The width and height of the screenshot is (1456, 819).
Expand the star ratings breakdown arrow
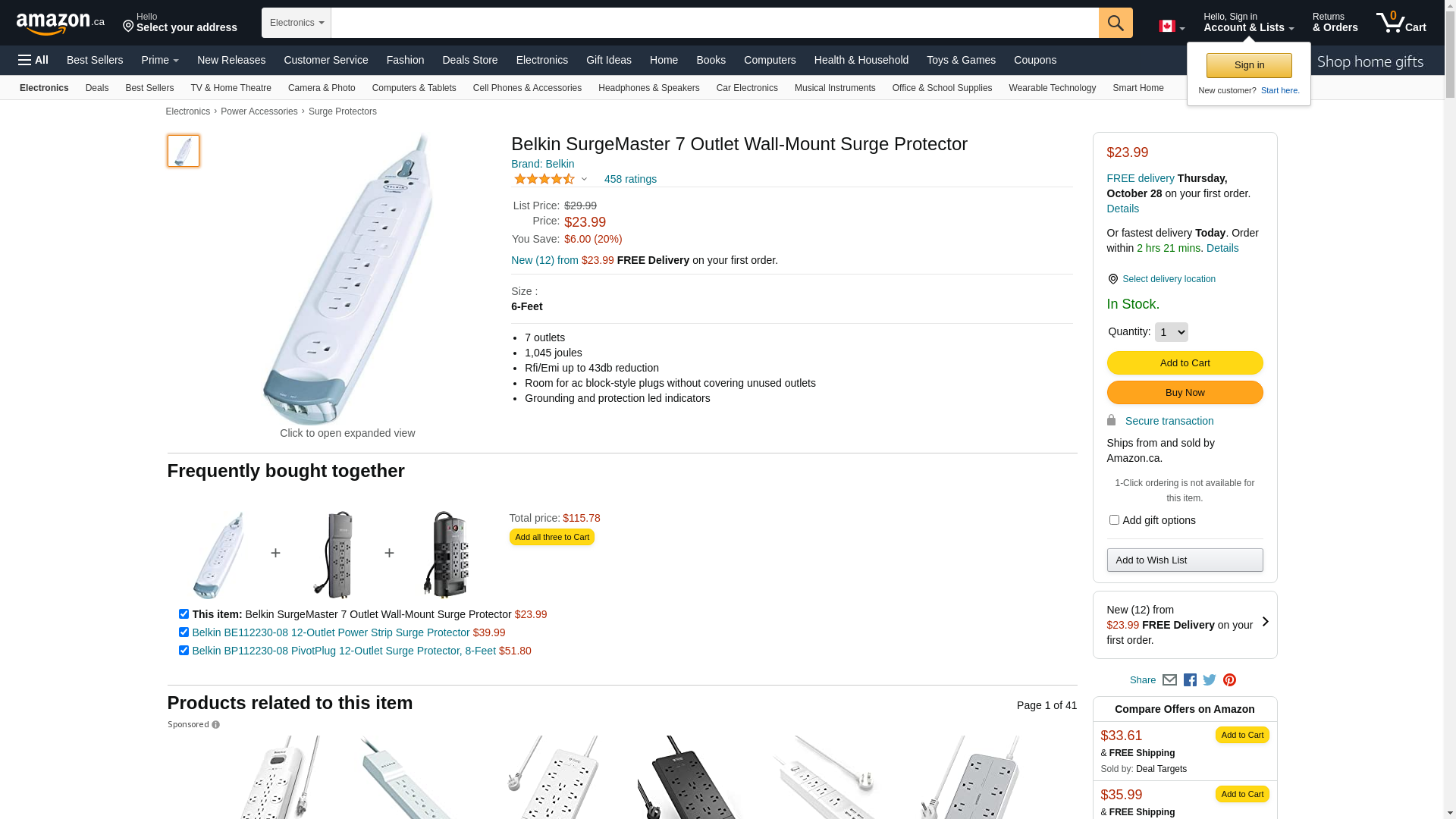tap(584, 180)
